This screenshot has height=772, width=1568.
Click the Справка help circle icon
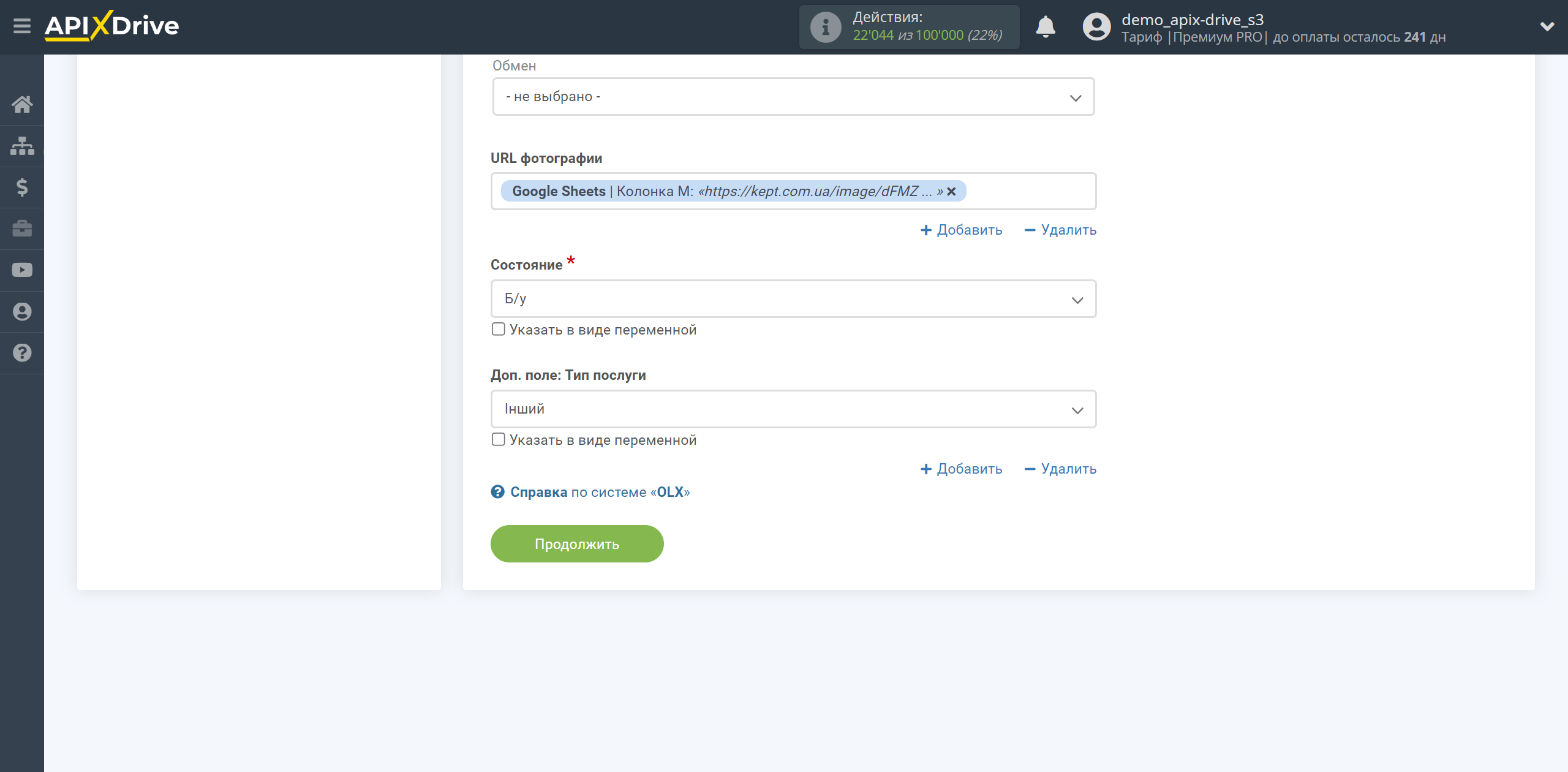[497, 492]
